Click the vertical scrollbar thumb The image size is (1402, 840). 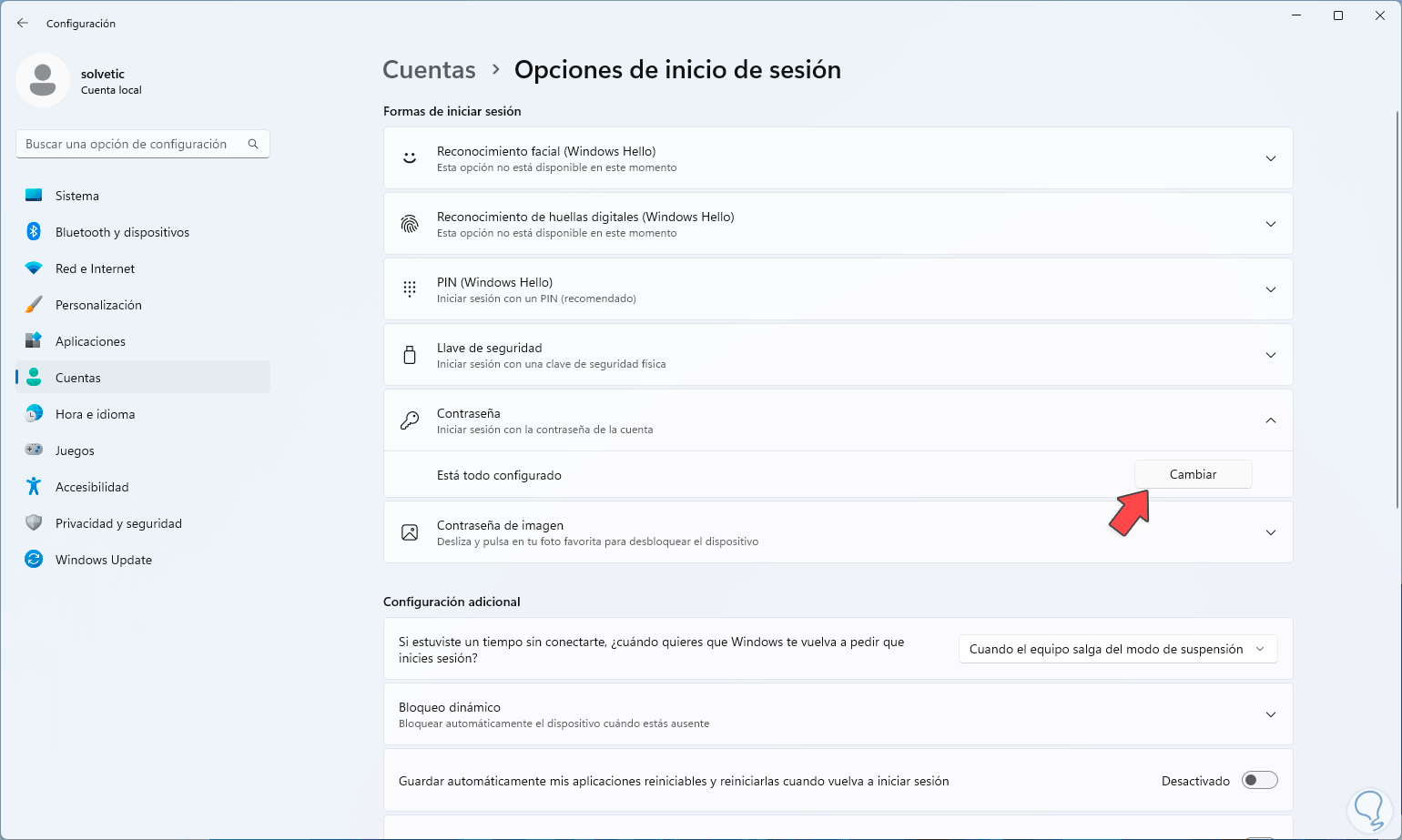pyautogui.click(x=1397, y=309)
